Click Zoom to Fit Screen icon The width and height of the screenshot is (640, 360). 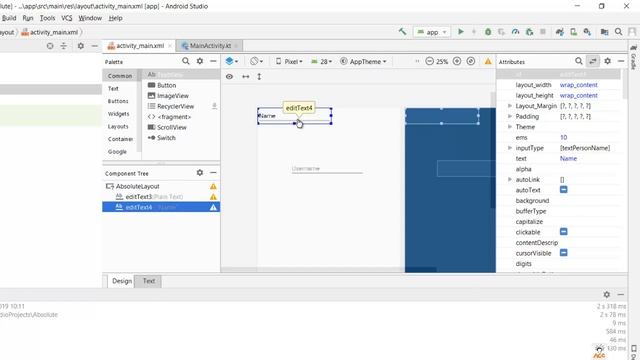471,61
